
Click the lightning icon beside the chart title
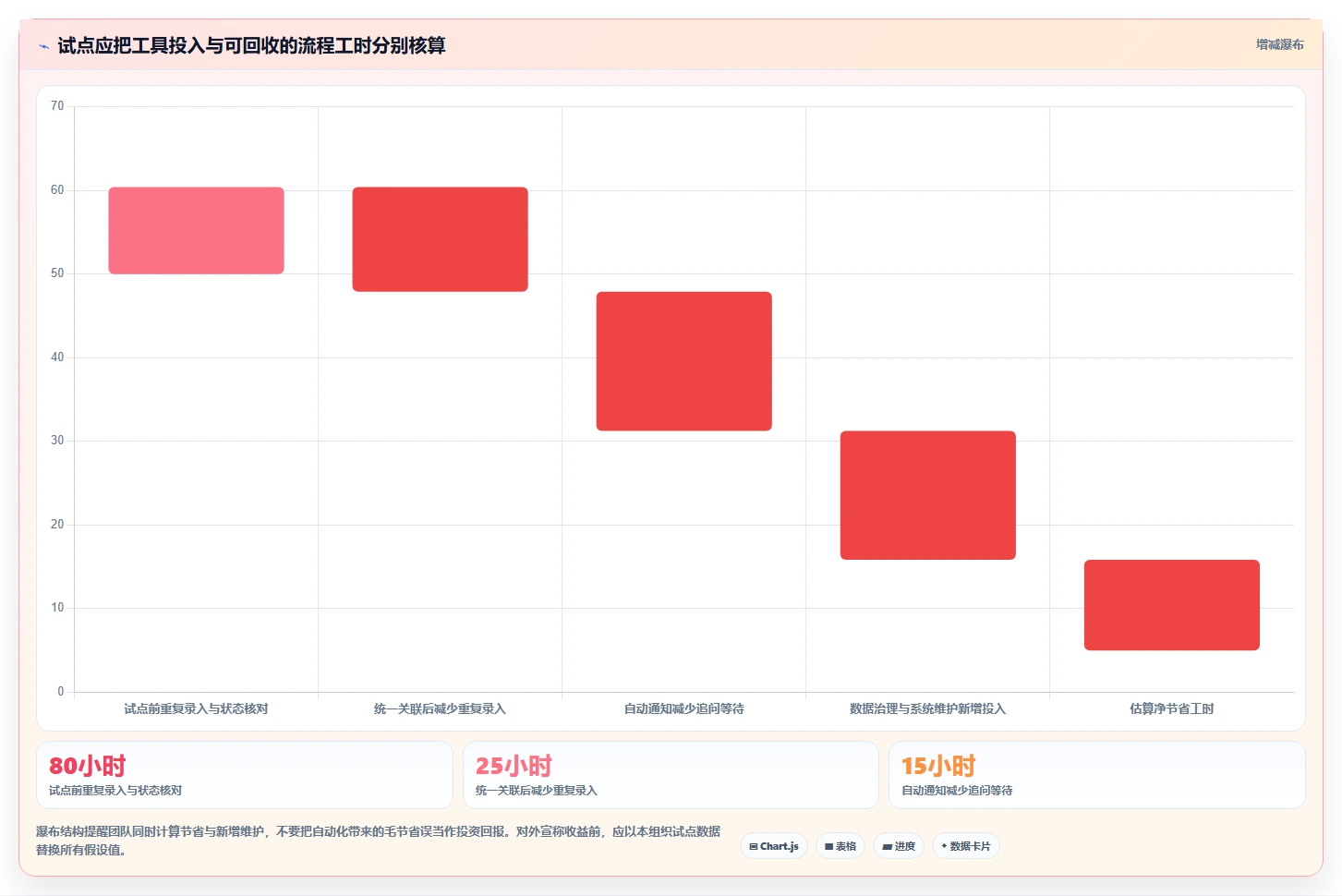click(x=43, y=46)
